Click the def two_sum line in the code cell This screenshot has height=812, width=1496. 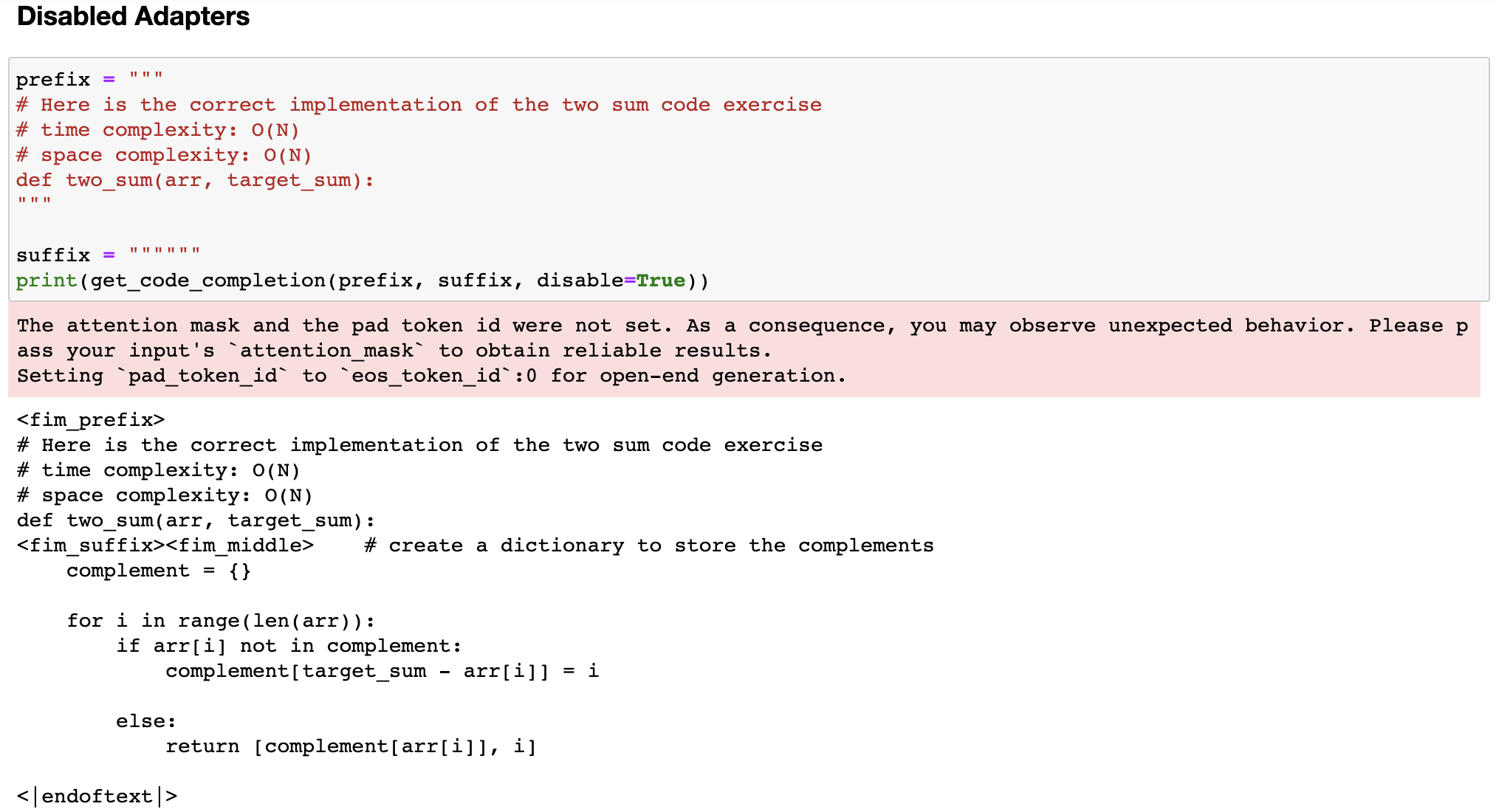pos(195,180)
